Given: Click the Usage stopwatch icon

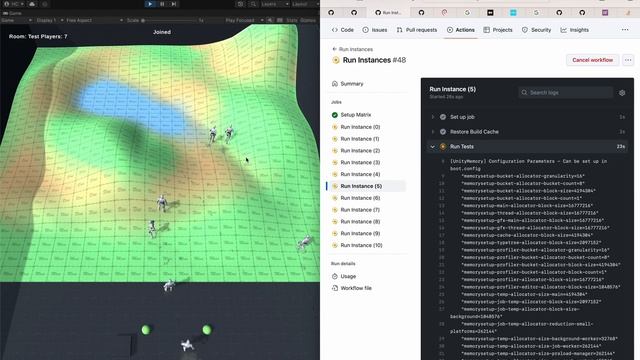Looking at the screenshot, I should tap(335, 276).
